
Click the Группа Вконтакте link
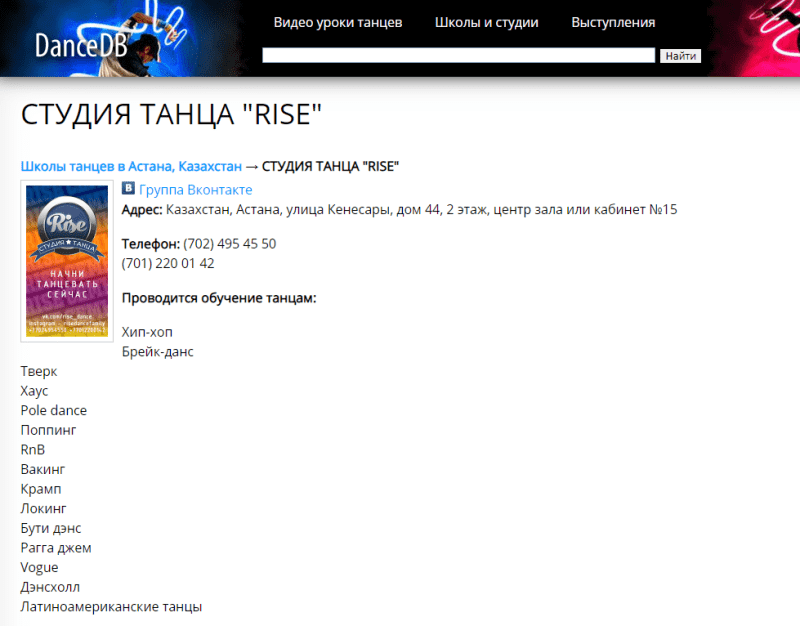195,189
